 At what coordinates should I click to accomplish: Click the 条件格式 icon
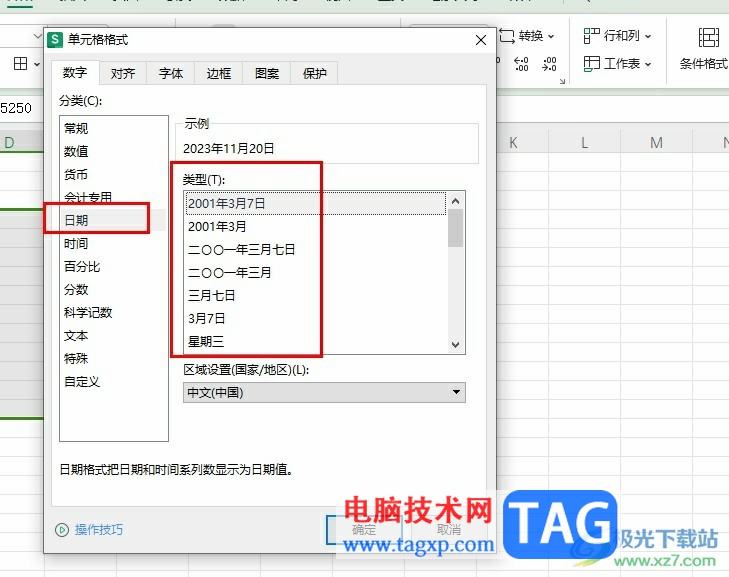[x=709, y=37]
